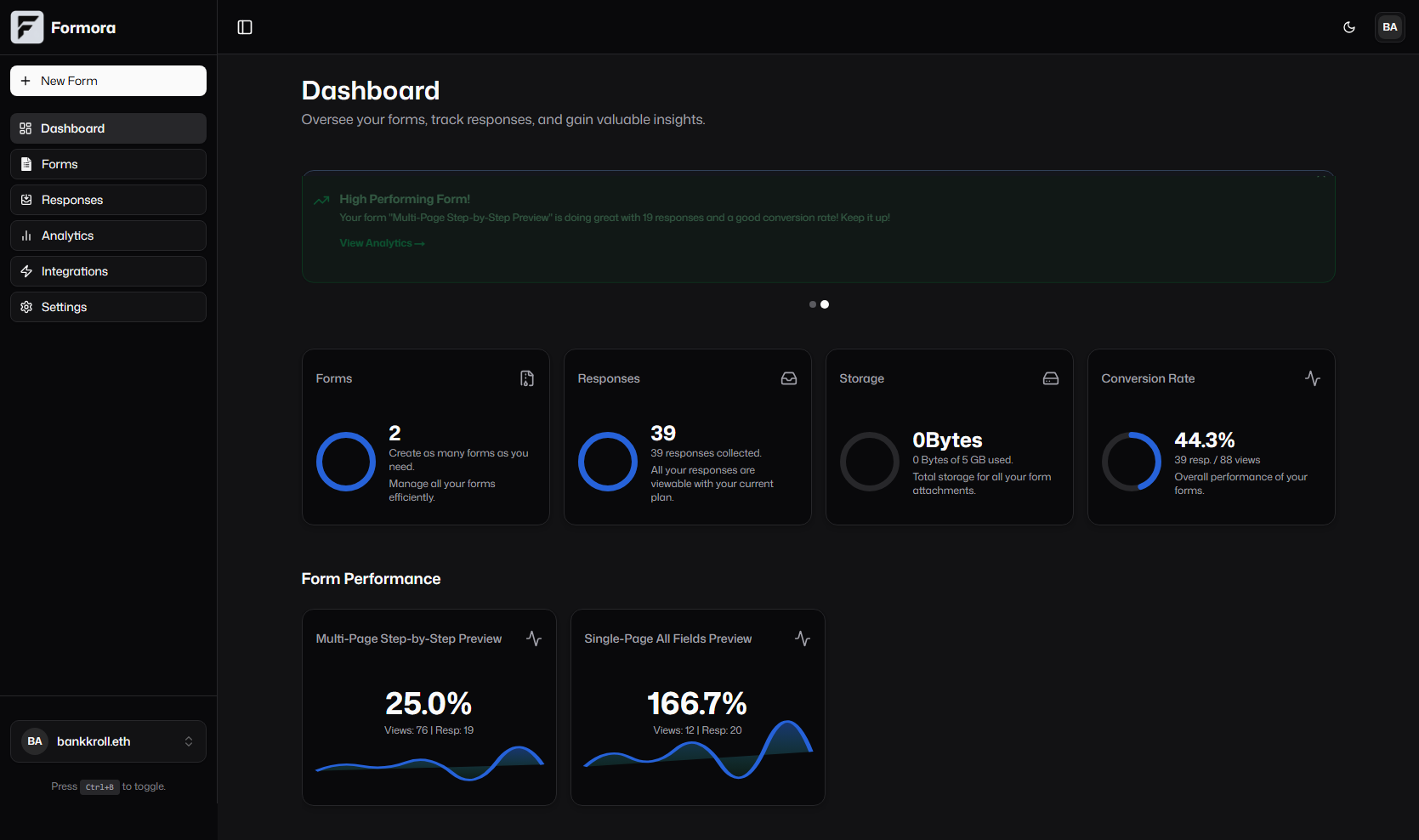Image resolution: width=1419 pixels, height=840 pixels.
Task: Click the file icon on Forms card
Action: coord(526,378)
